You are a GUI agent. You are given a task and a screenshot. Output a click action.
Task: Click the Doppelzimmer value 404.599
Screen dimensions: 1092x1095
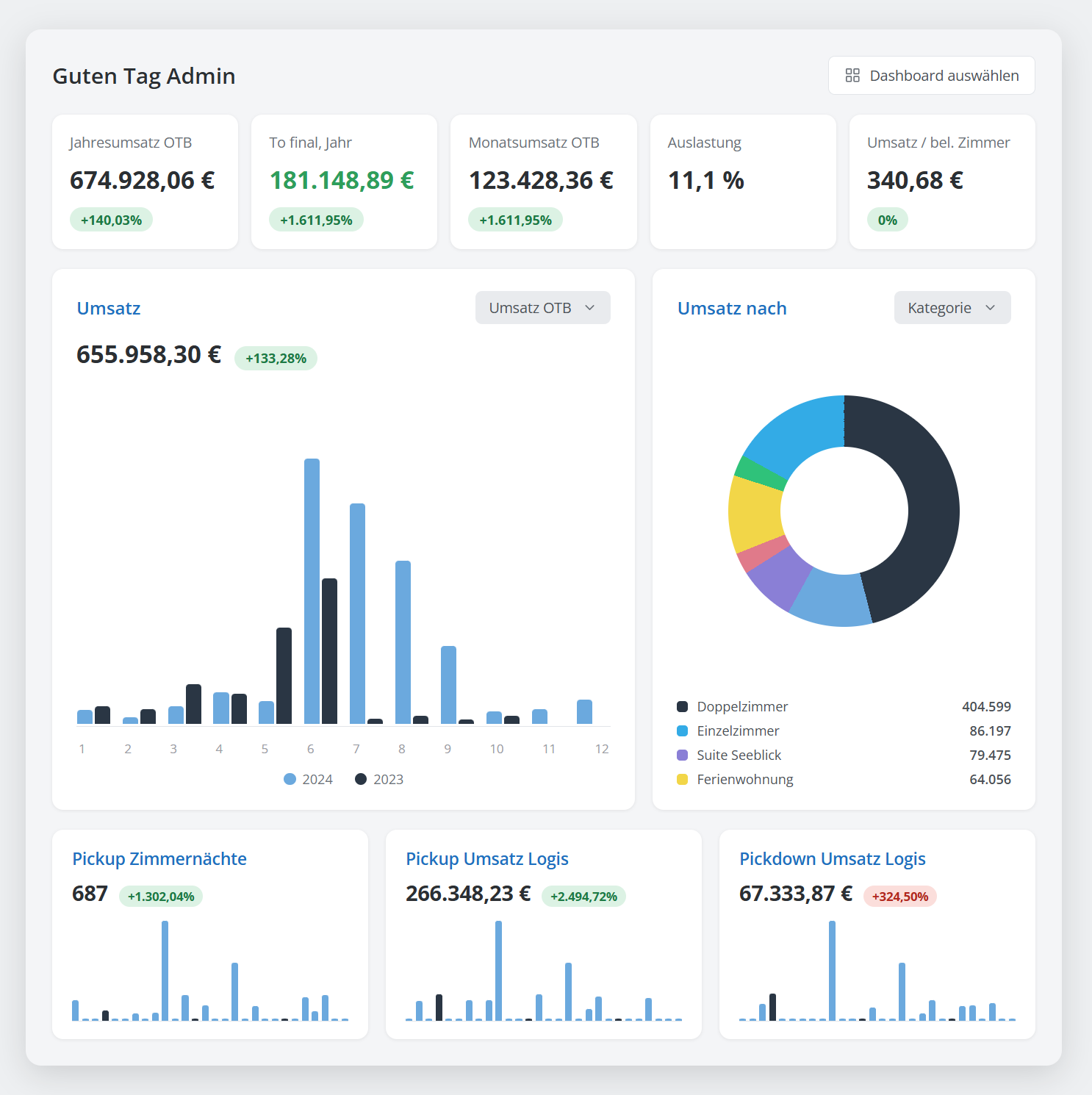(986, 706)
